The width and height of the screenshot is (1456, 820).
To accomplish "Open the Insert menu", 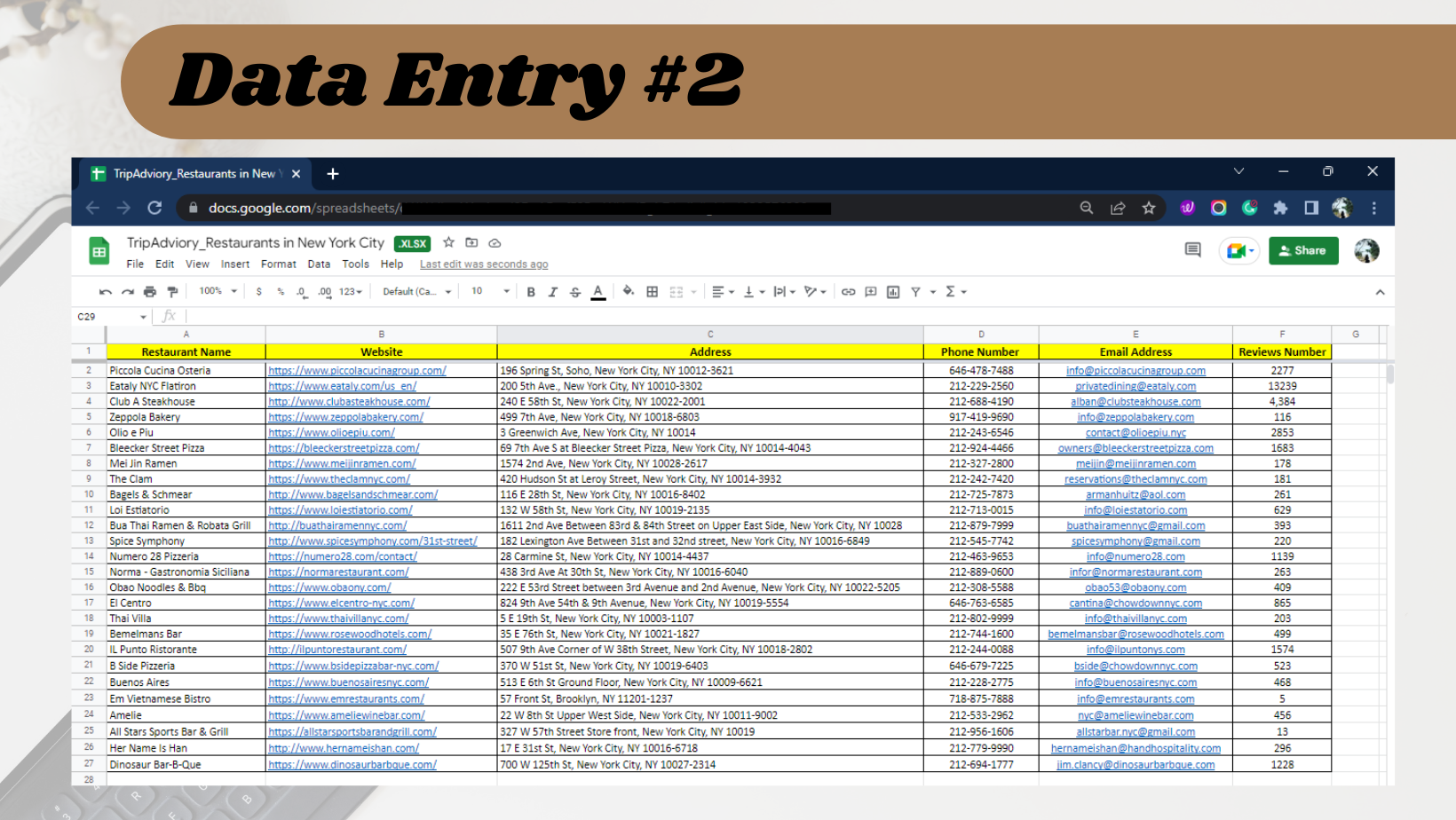I will (x=235, y=264).
